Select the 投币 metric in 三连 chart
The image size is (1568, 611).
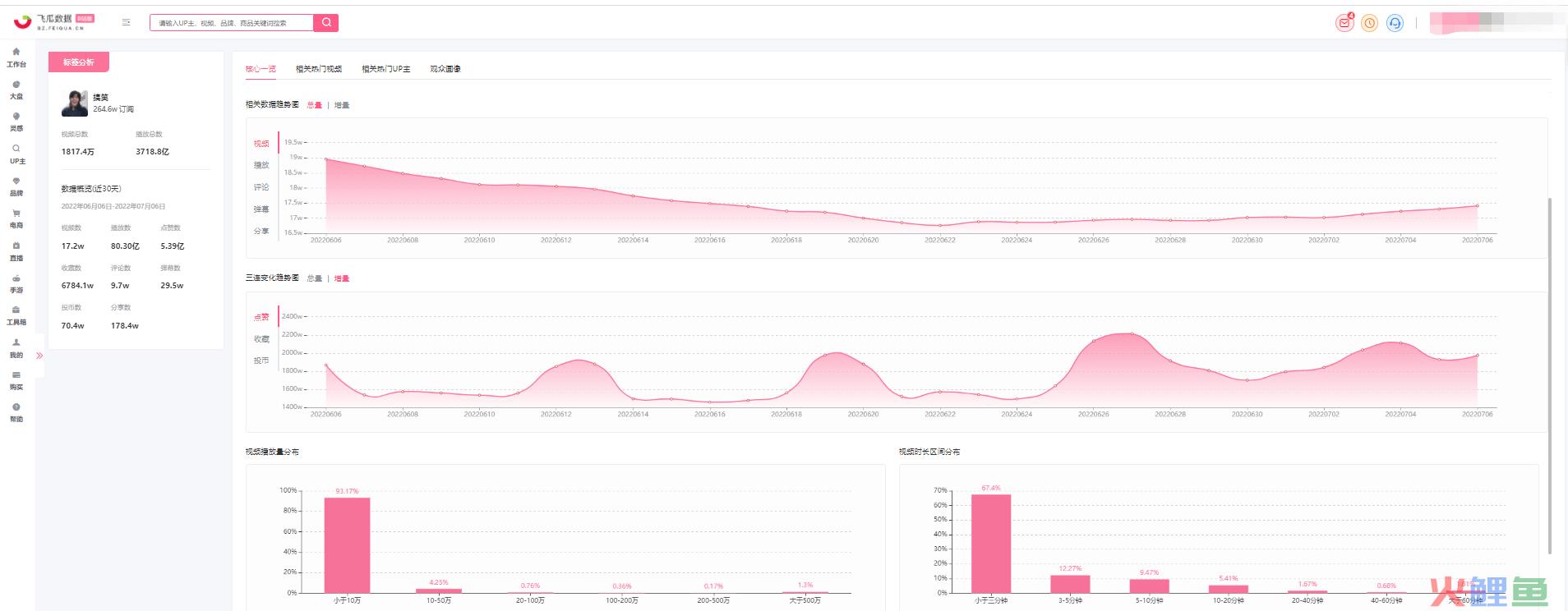click(x=261, y=361)
